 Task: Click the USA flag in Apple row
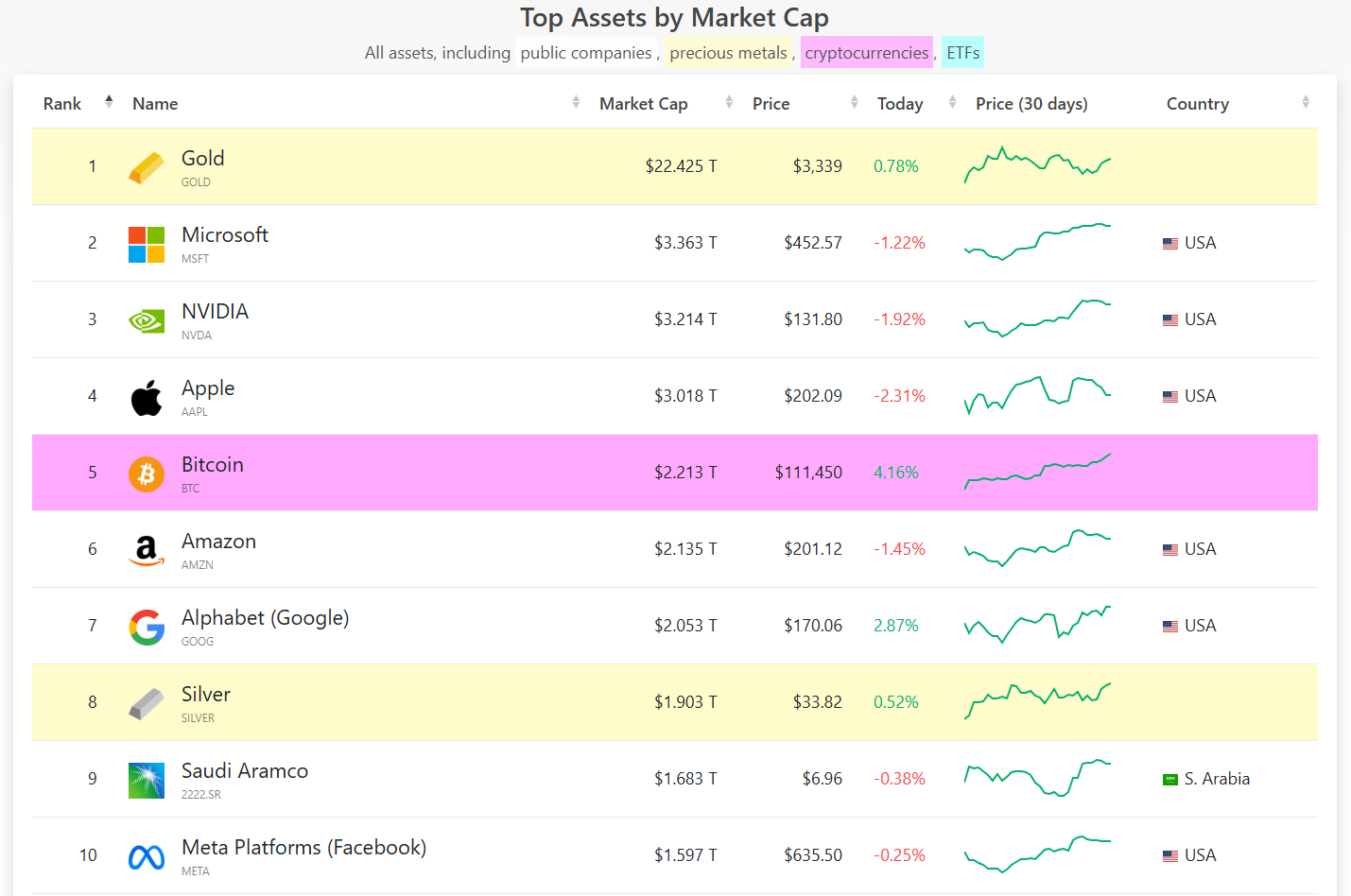[1170, 397]
